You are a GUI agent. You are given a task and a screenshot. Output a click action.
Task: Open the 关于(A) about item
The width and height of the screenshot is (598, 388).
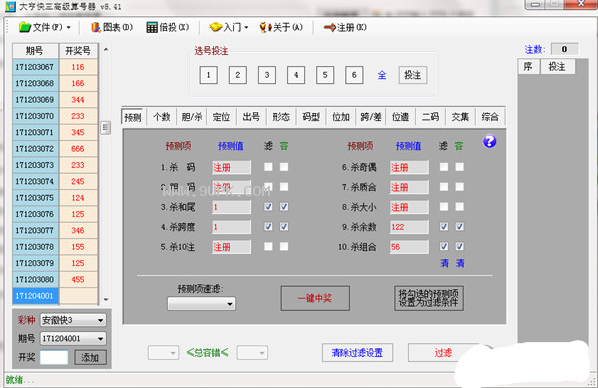tap(281, 27)
